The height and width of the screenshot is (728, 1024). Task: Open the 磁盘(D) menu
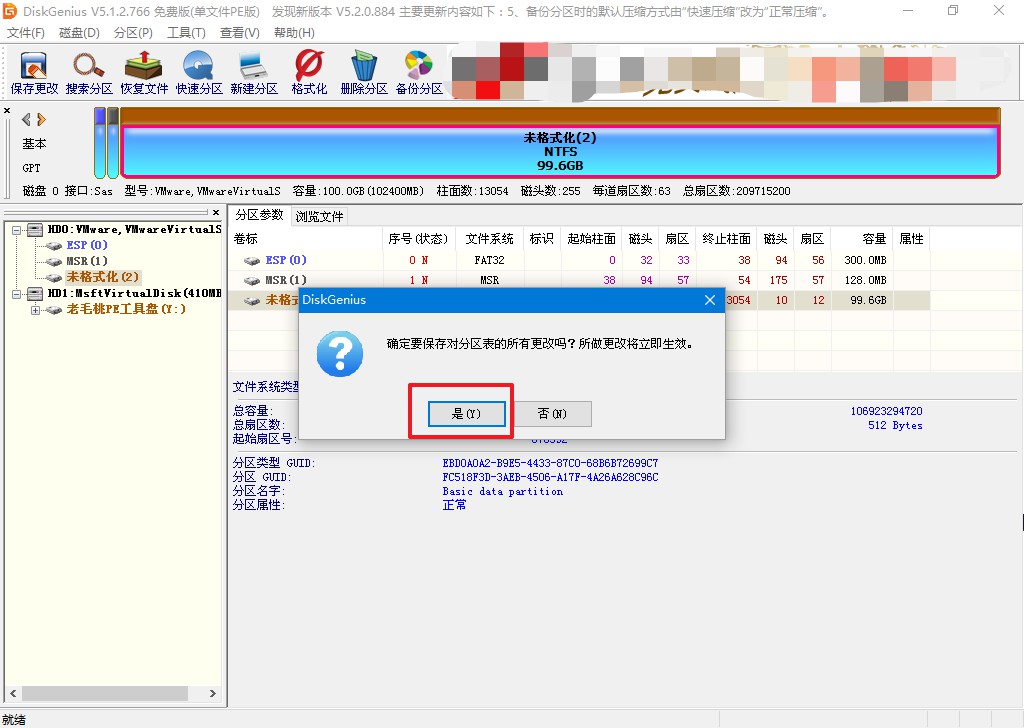(x=80, y=33)
